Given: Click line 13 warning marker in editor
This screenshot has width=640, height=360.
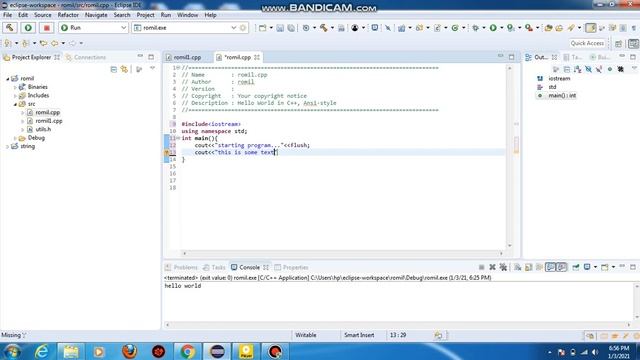Looking at the screenshot, I should [167, 153].
